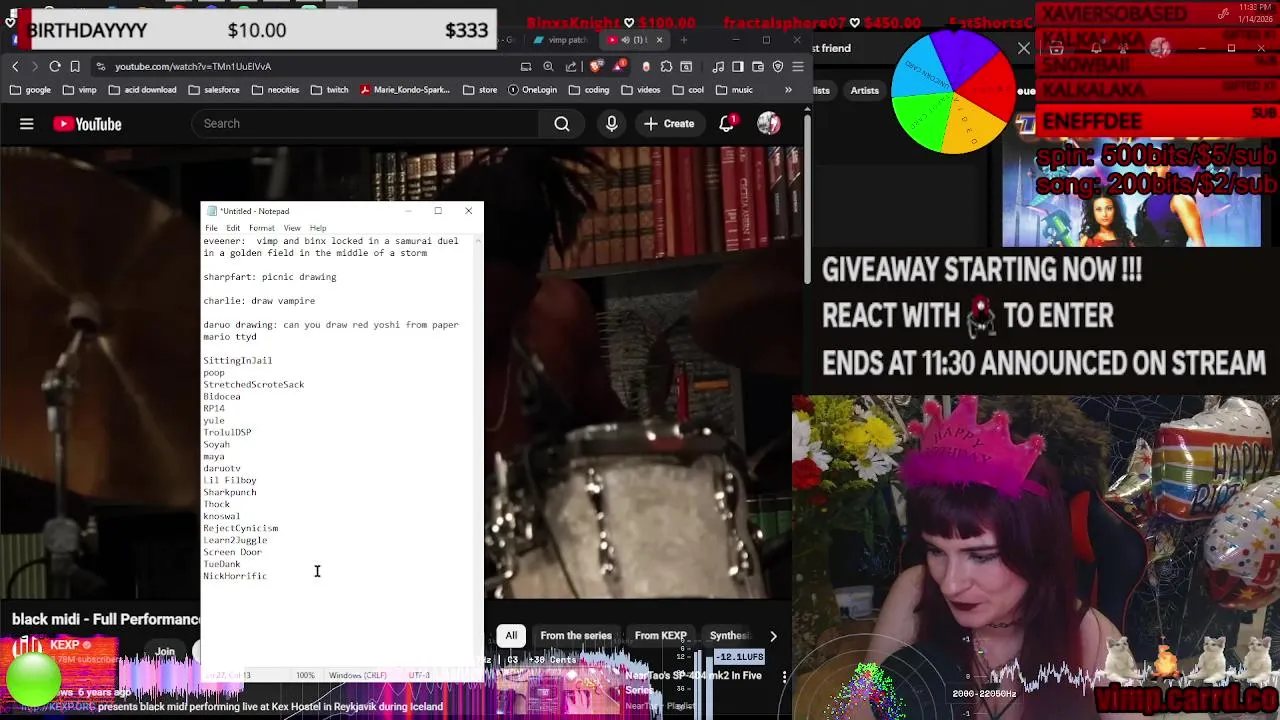Click 'charlie: draw vampire' text in Notepad
The width and height of the screenshot is (1280, 720).
[x=259, y=301]
